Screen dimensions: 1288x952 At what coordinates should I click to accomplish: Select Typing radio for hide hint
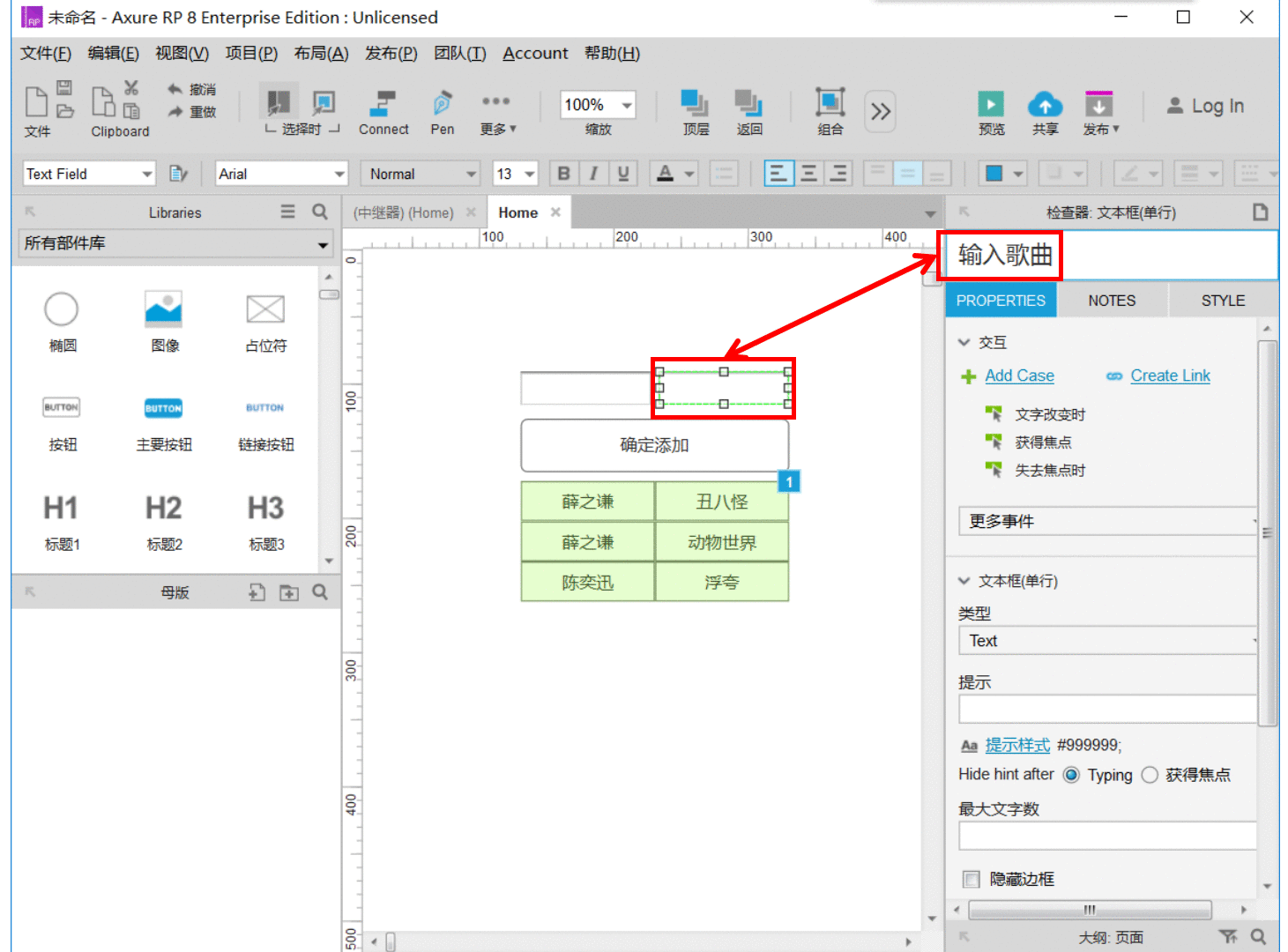(x=1071, y=775)
